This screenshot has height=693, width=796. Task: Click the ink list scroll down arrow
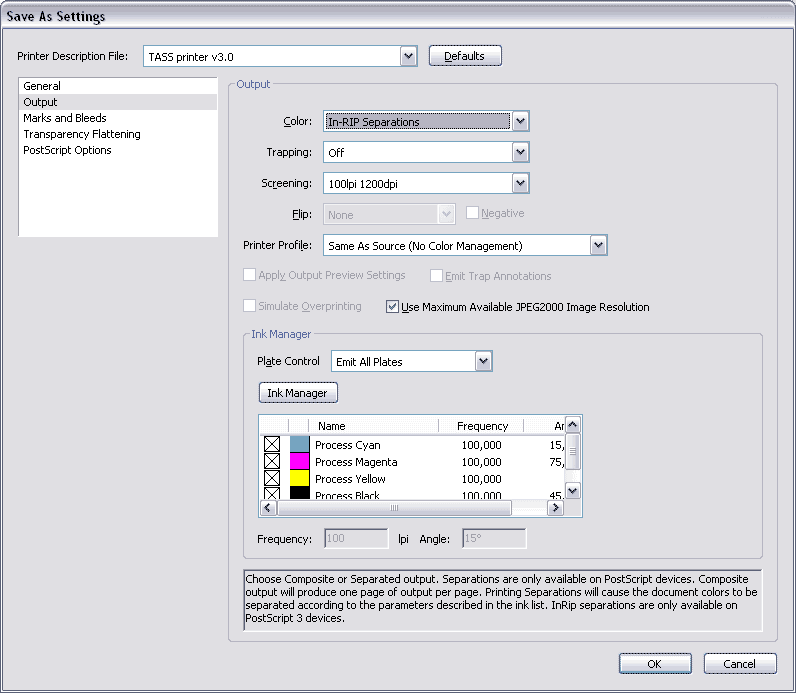(x=573, y=490)
